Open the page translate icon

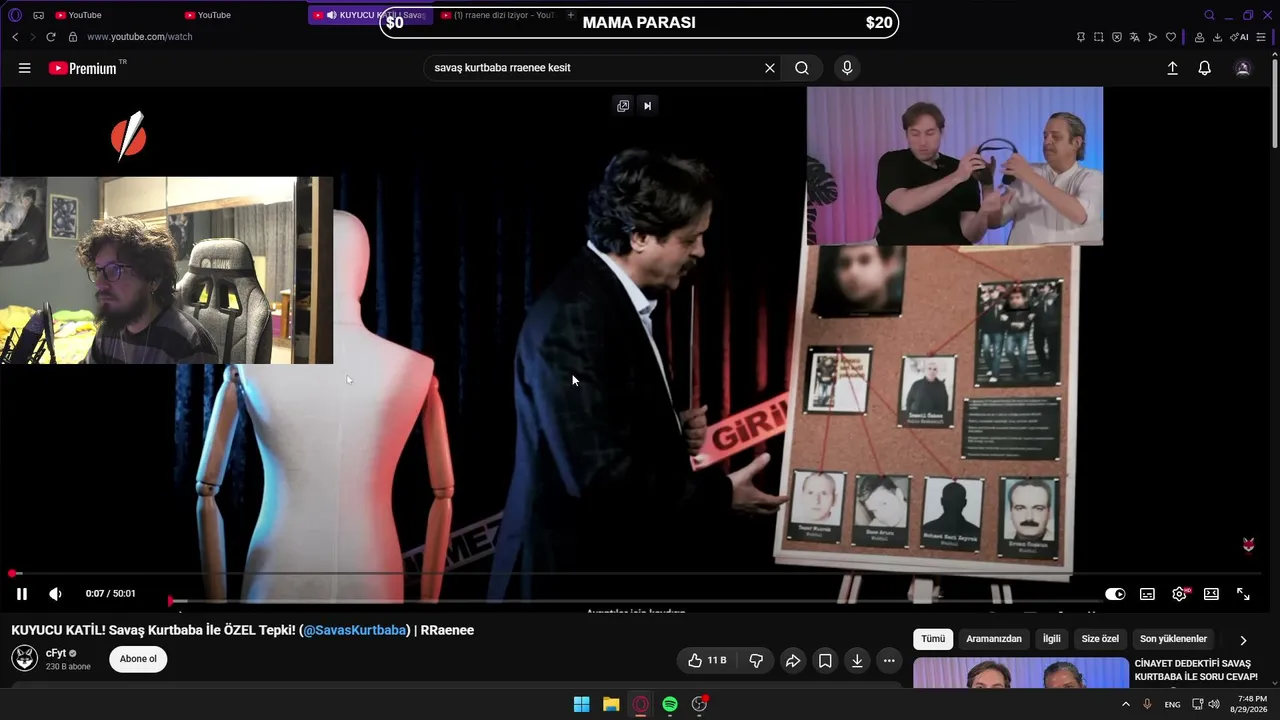coord(1135,37)
